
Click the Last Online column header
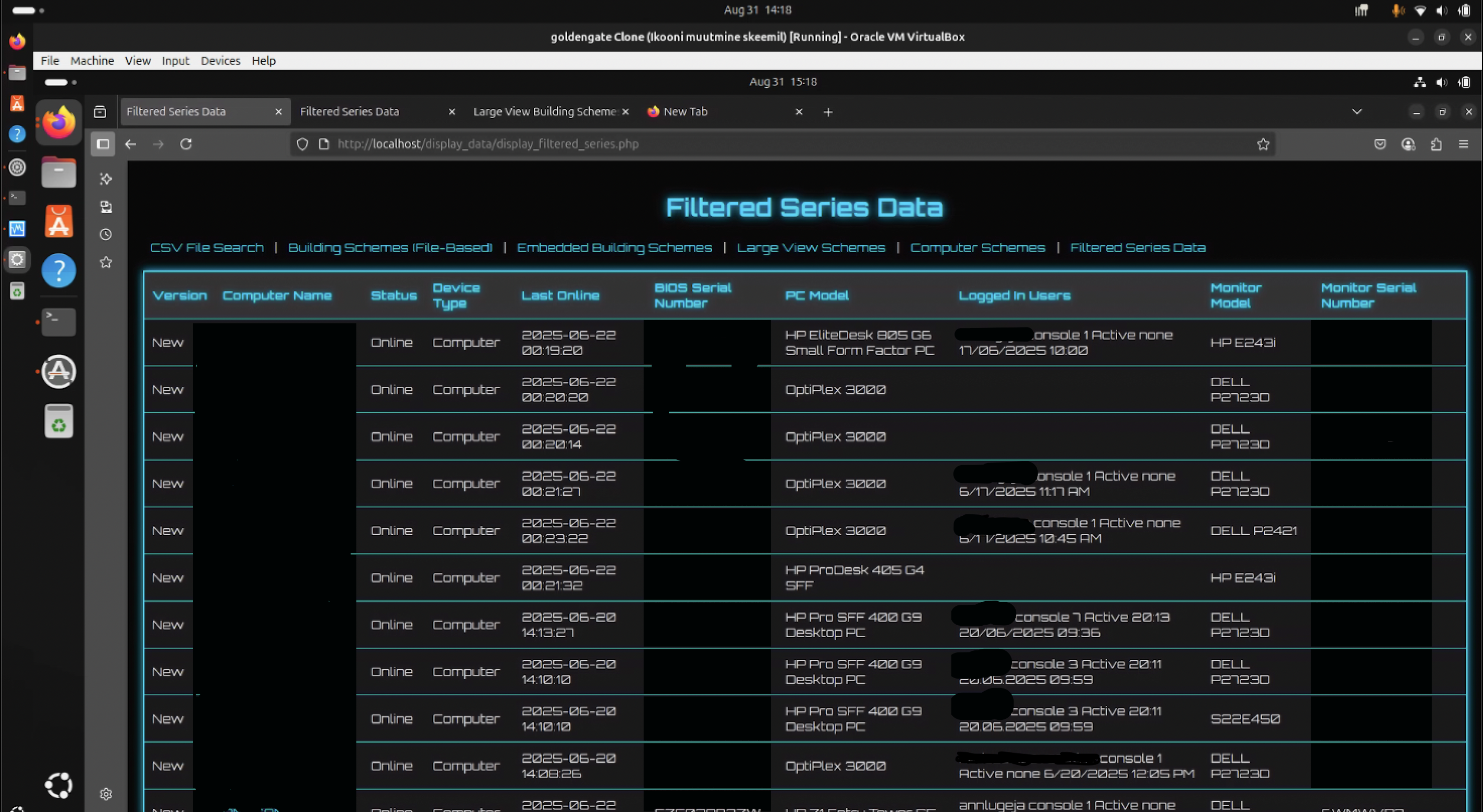(x=560, y=295)
